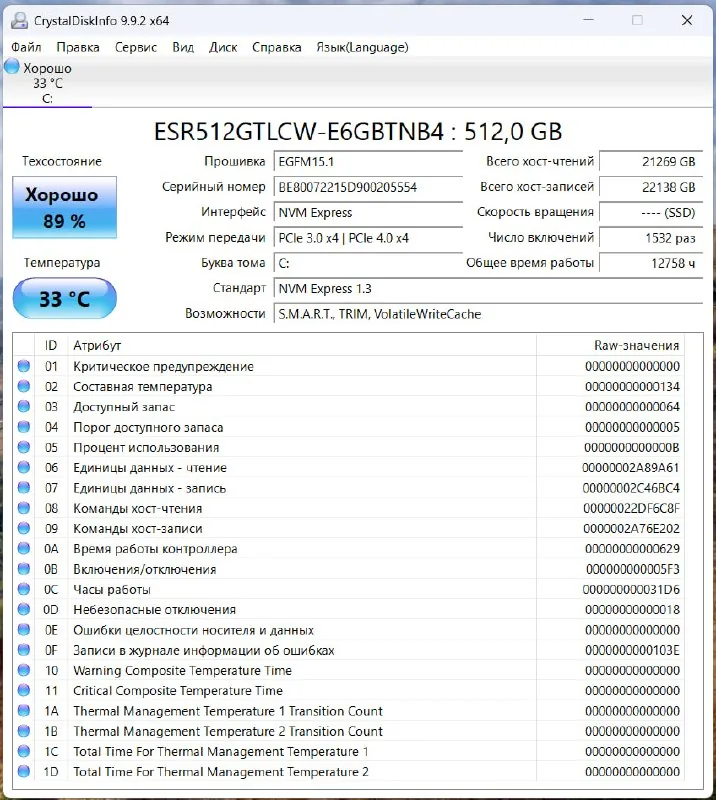Click rotation speed value ---- (SSD)
The width and height of the screenshot is (716, 800).
coord(651,212)
